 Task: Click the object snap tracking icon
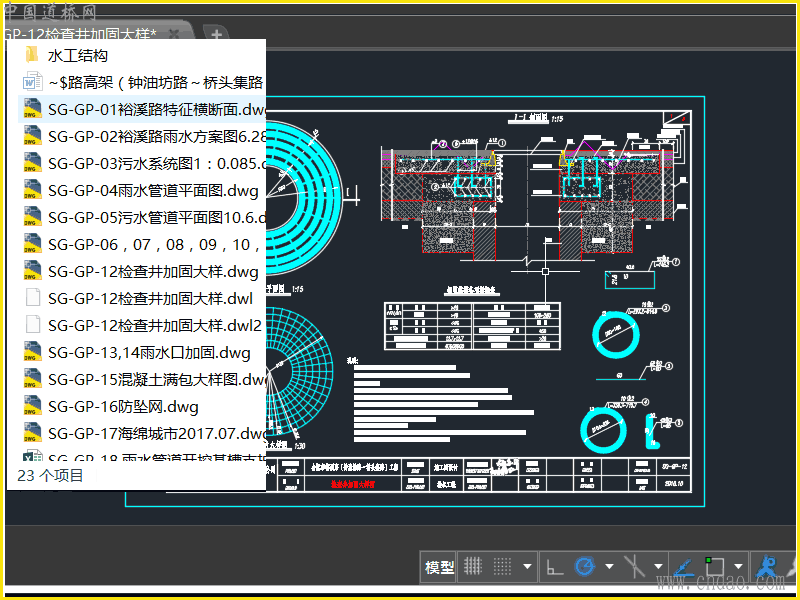tap(684, 567)
